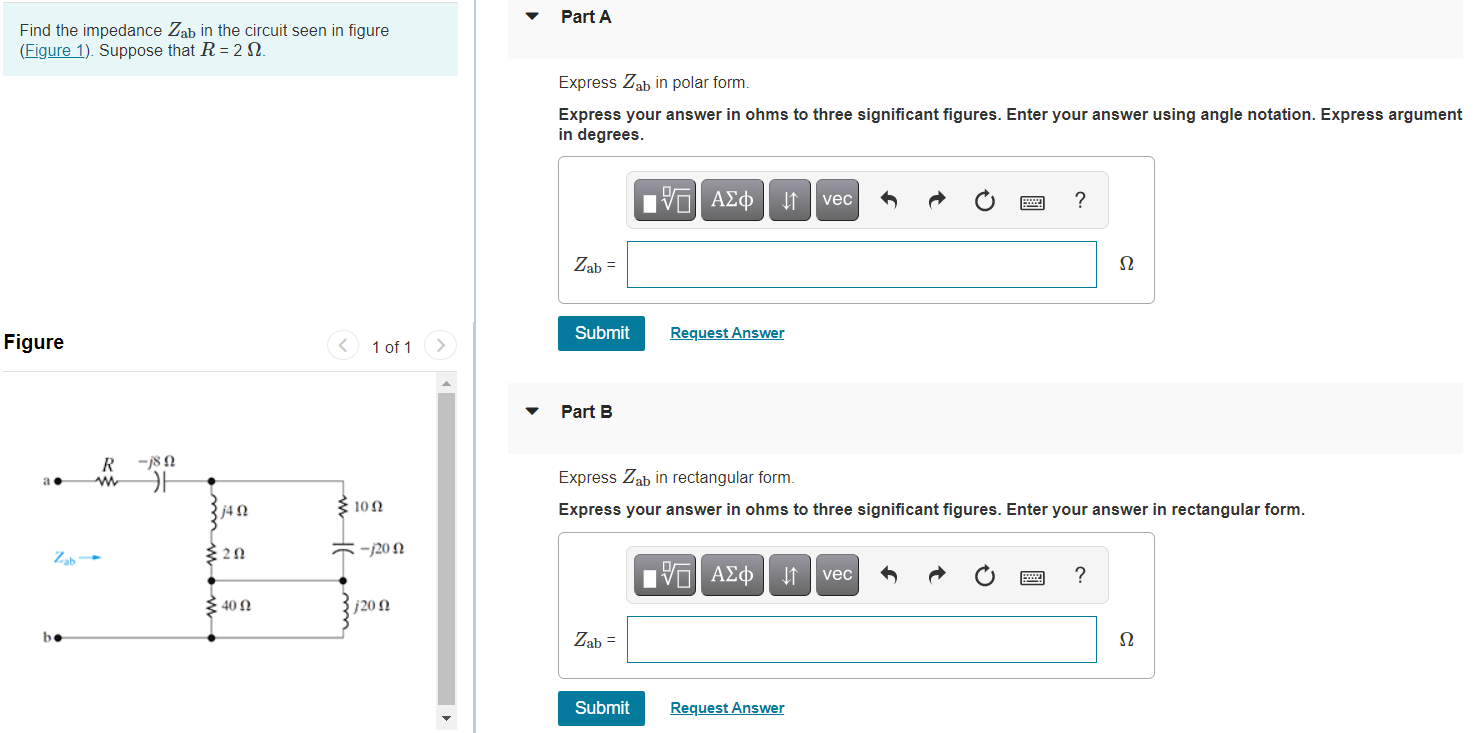Open templates button in Part A toolbar
Image resolution: width=1475 pixels, height=733 pixels.
click(x=666, y=200)
